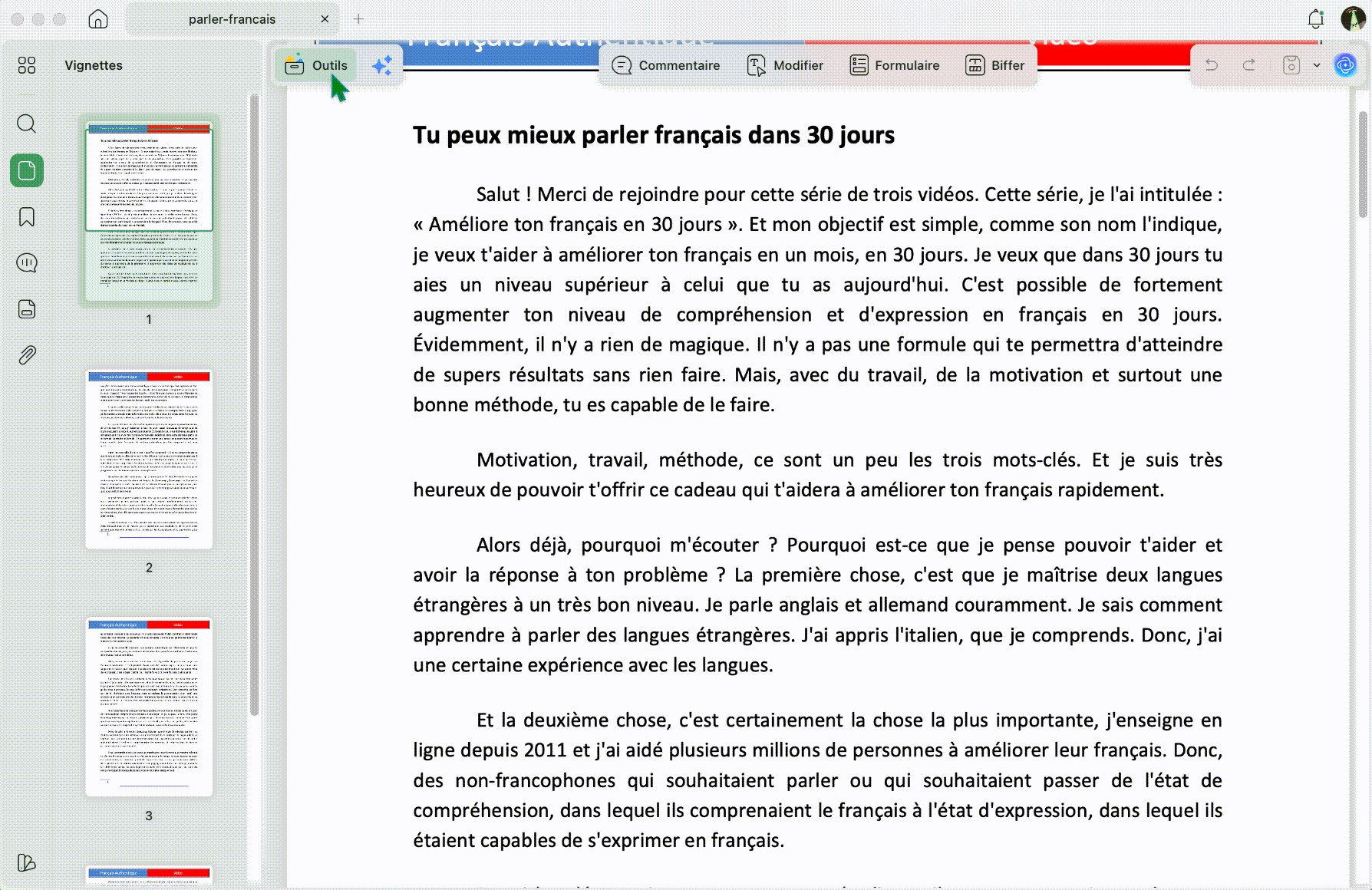Click the paragraph starting 'Salut ! Merci'

[818, 299]
